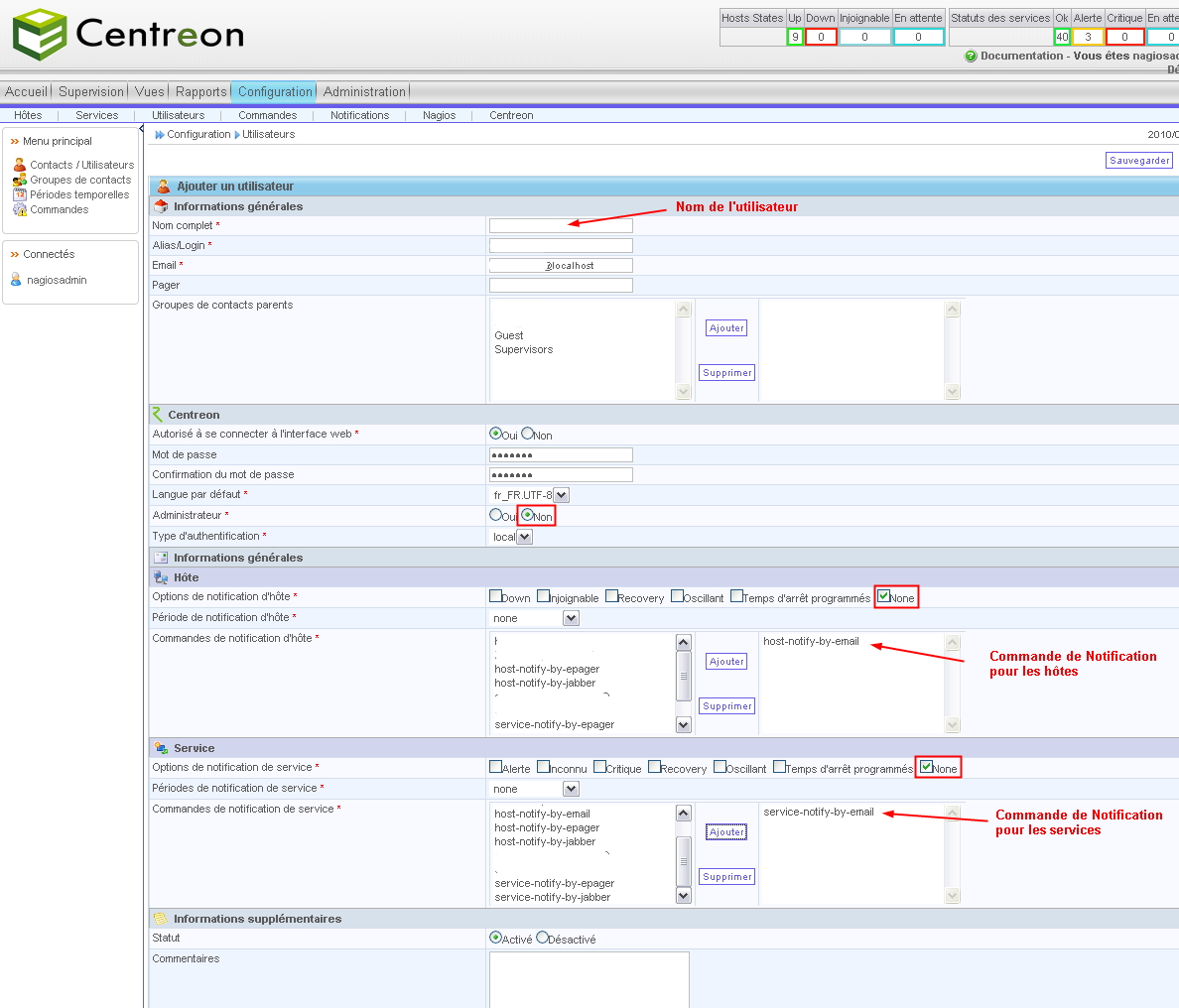Image resolution: width=1179 pixels, height=1008 pixels.
Task: Open the Administration main menu tab
Action: (364, 91)
